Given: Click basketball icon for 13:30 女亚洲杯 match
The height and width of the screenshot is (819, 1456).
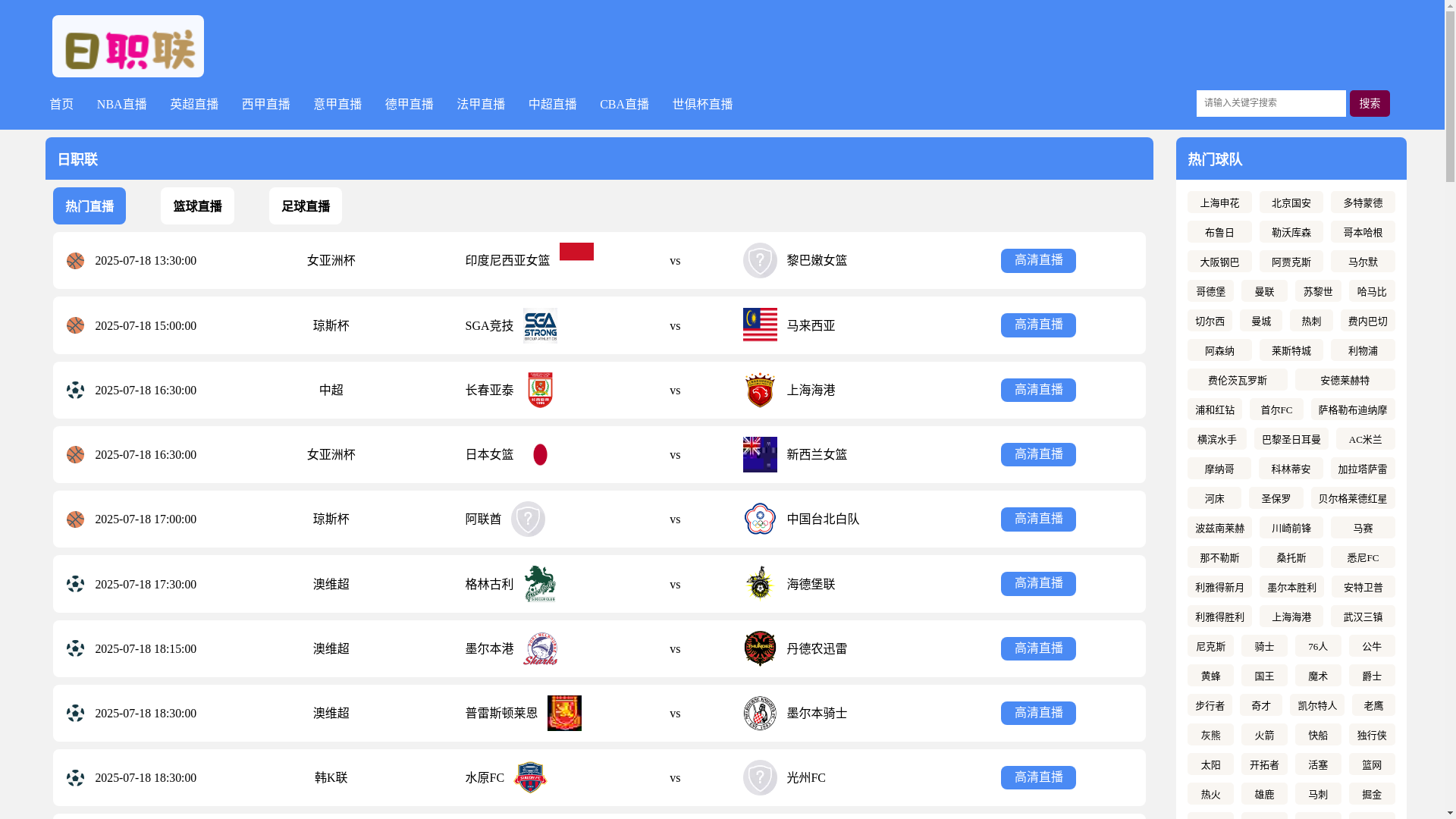Looking at the screenshot, I should click(x=75, y=261).
